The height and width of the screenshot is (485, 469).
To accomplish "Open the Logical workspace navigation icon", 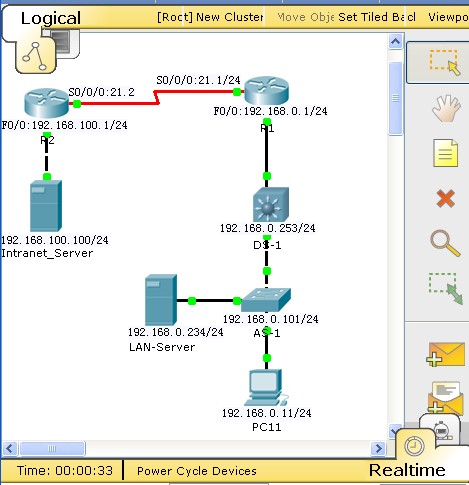I will tap(35, 57).
